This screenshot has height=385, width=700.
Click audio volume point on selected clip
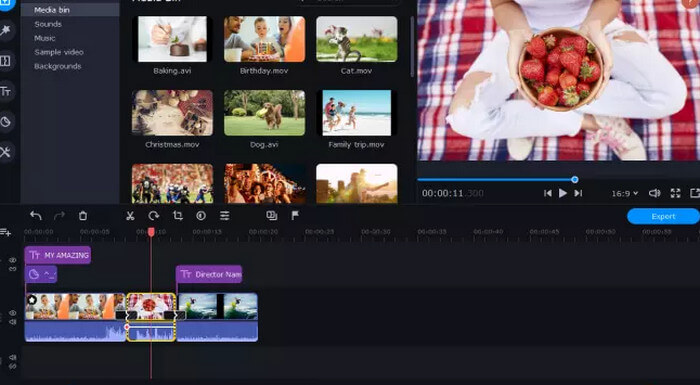pos(127,327)
